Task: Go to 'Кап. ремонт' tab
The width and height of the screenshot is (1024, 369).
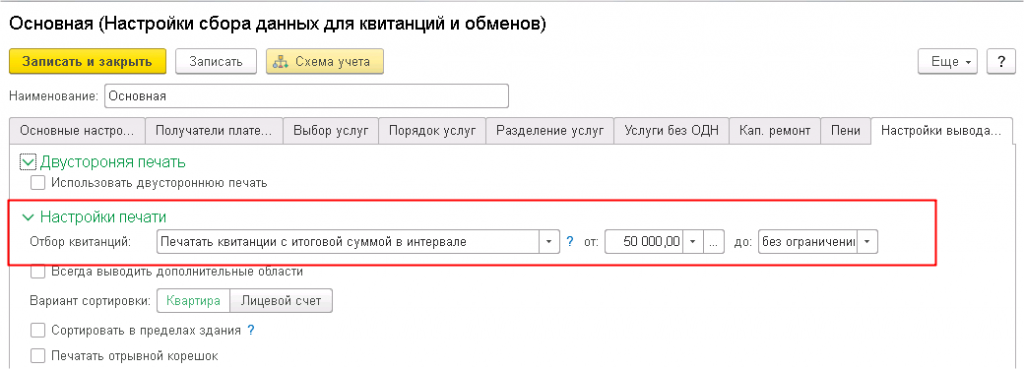Action: pos(775,131)
